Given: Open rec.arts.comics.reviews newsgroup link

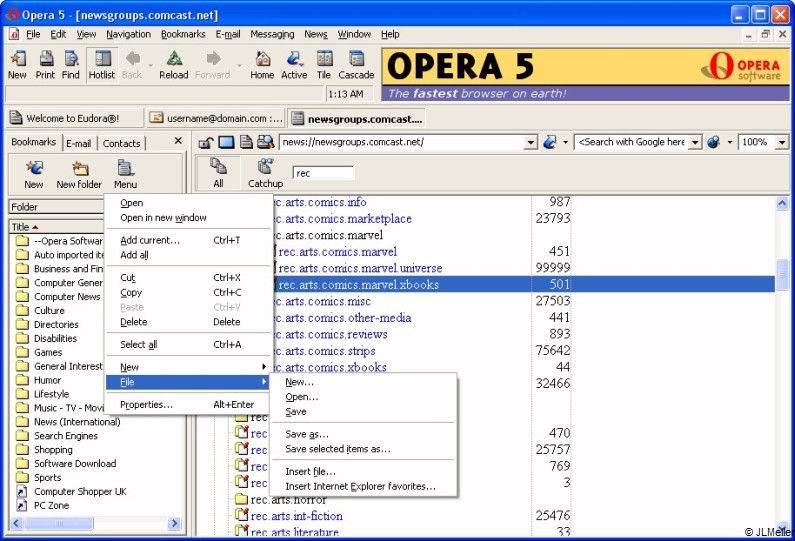Looking at the screenshot, I should tap(331, 334).
